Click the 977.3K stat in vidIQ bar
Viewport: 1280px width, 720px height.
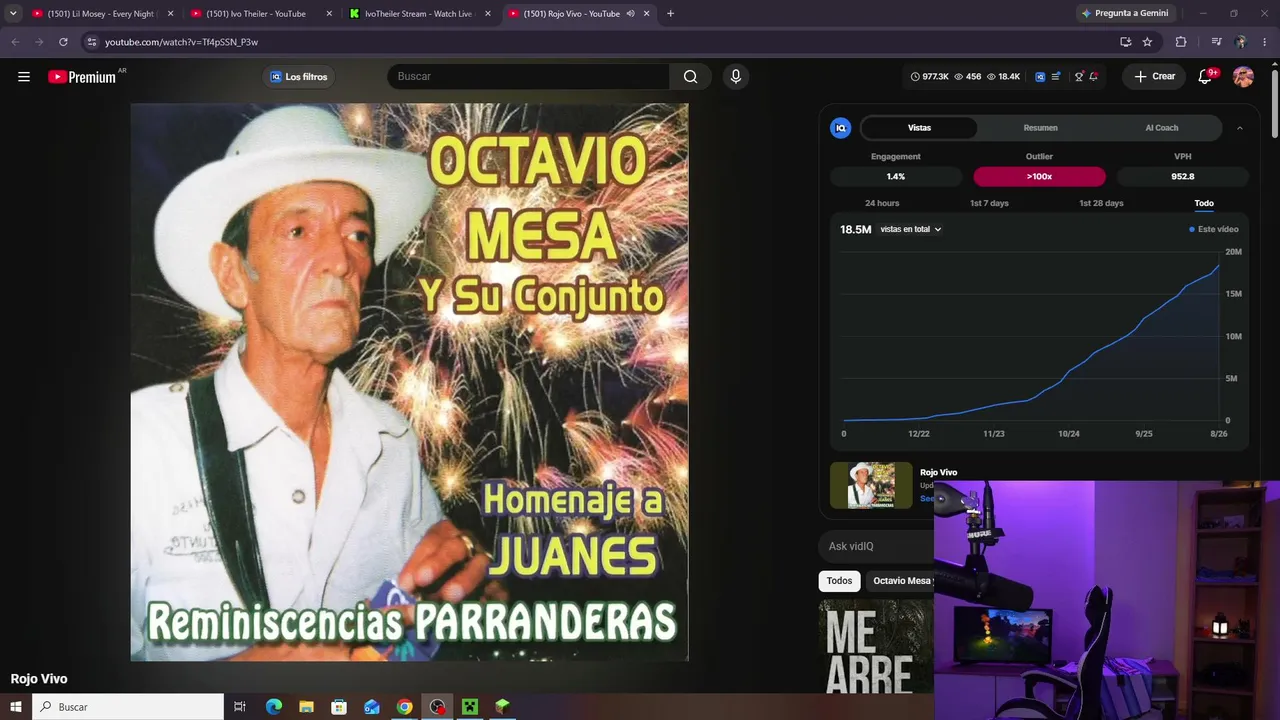click(x=930, y=77)
